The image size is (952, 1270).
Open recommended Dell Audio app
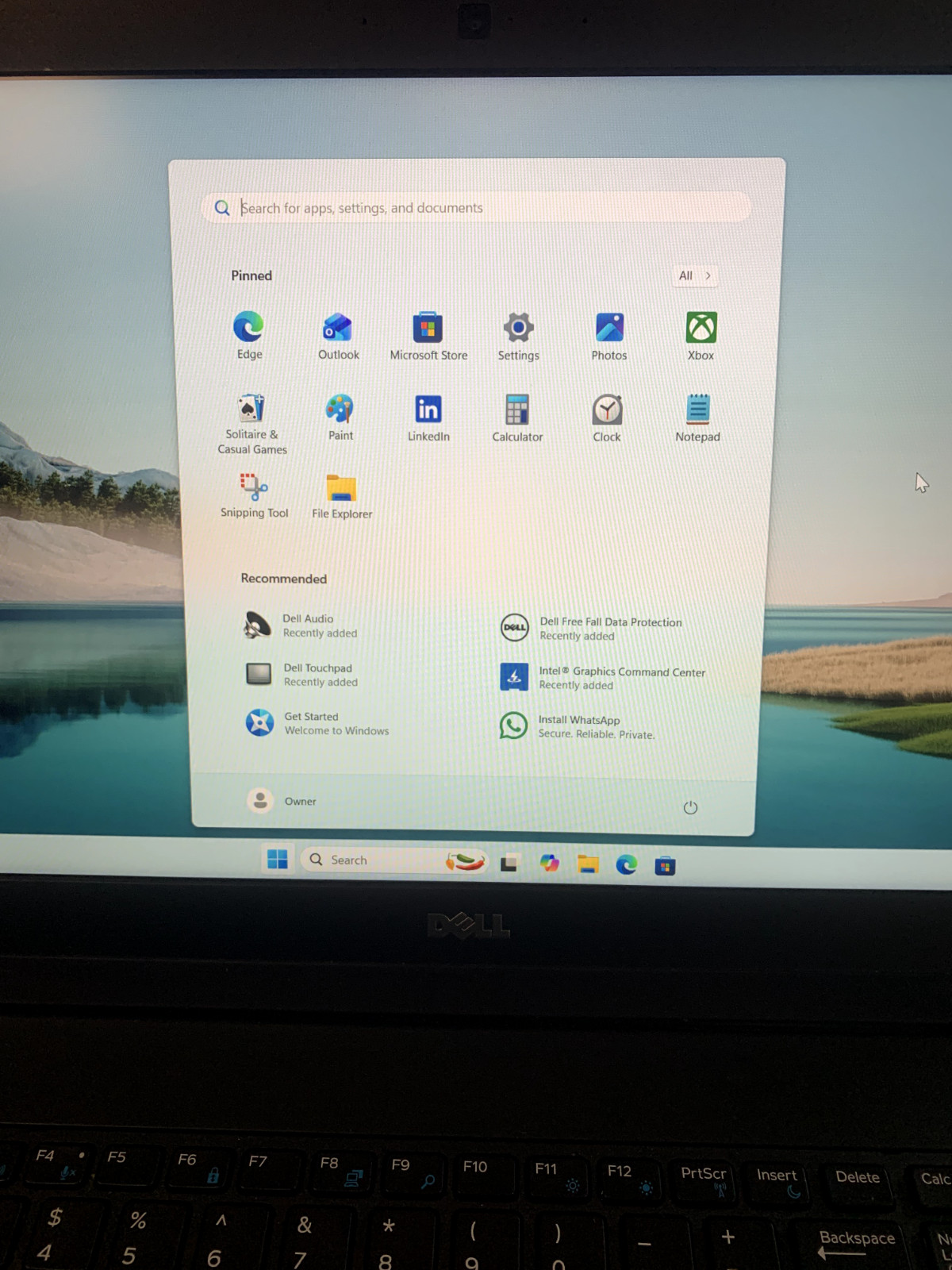(x=301, y=625)
